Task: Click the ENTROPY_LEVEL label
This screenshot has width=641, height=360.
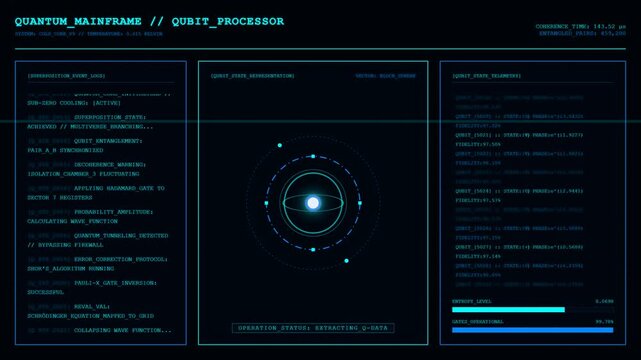Action: point(472,301)
